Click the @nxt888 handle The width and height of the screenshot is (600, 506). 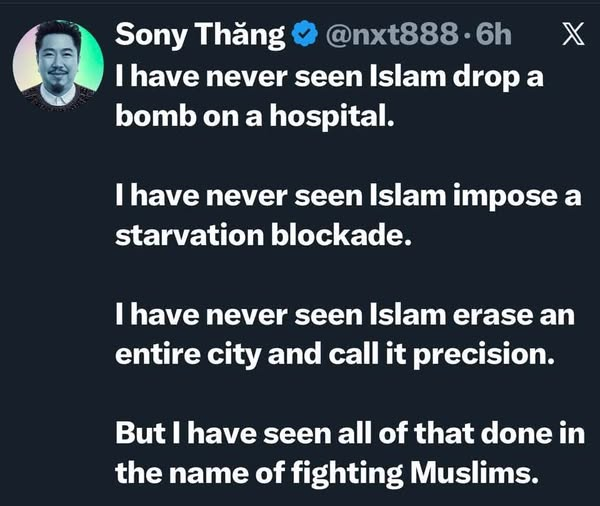391,34
